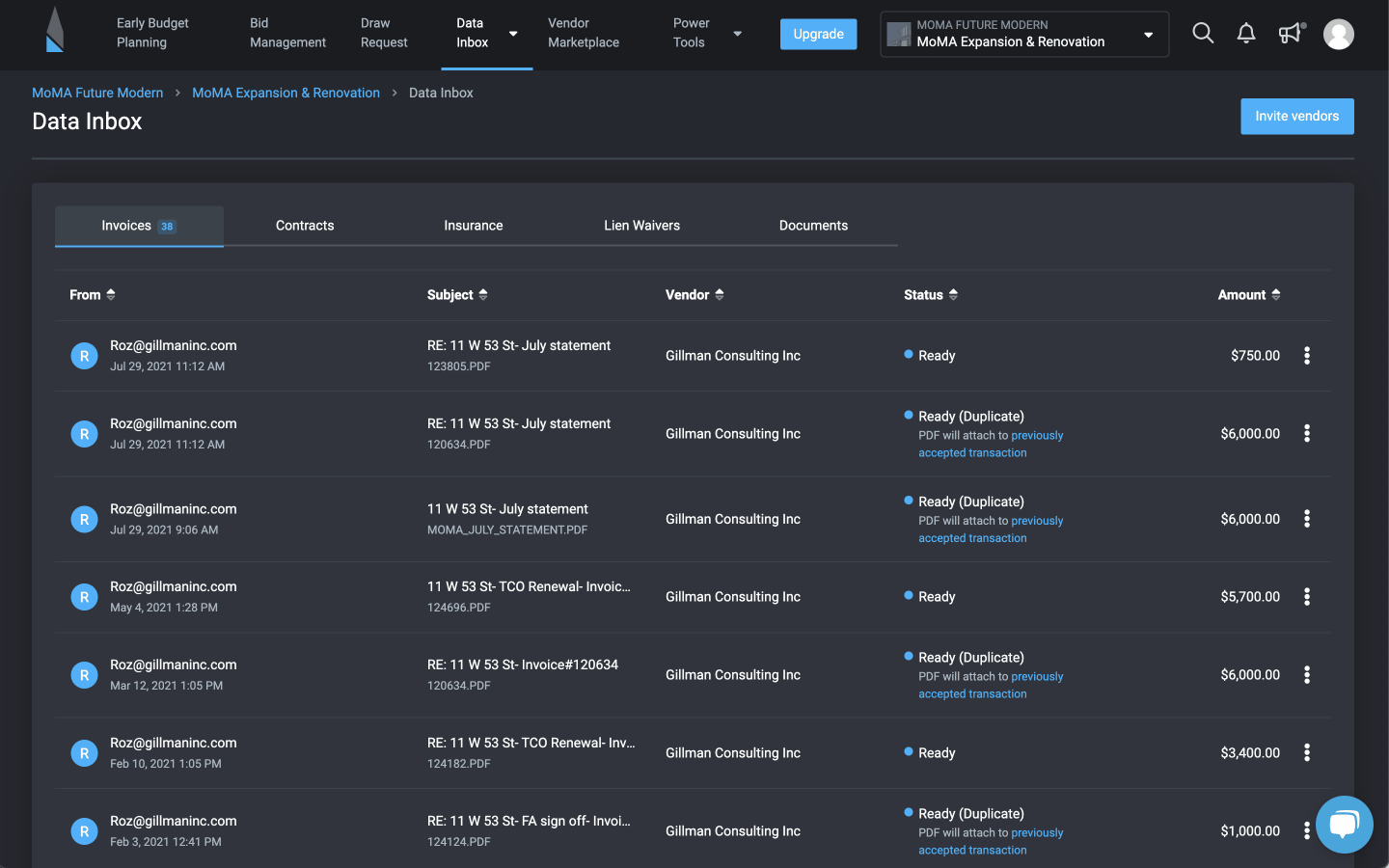Click the Invite vendors button
The image size is (1389, 868).
click(1297, 116)
